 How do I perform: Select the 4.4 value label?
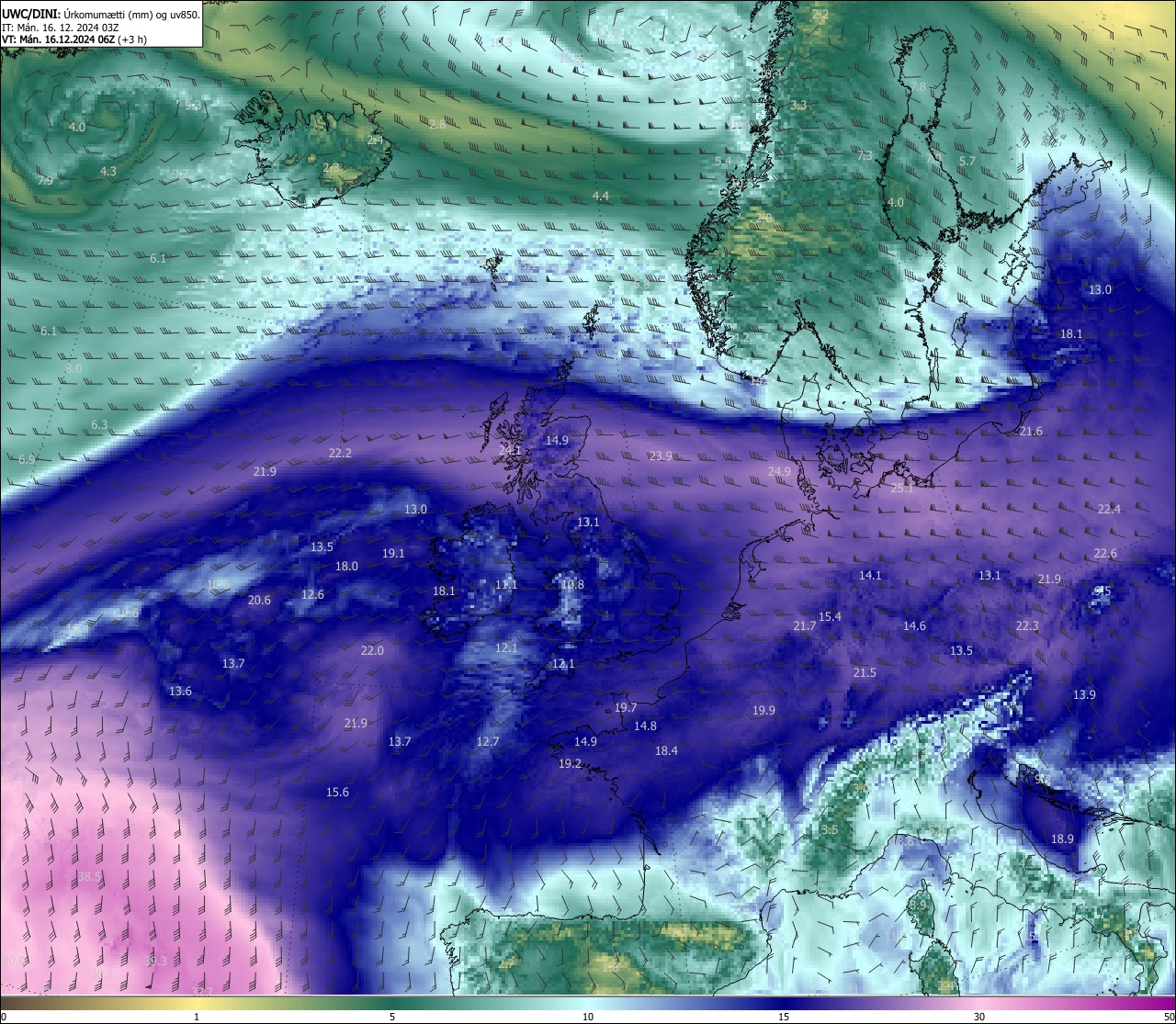tap(601, 196)
